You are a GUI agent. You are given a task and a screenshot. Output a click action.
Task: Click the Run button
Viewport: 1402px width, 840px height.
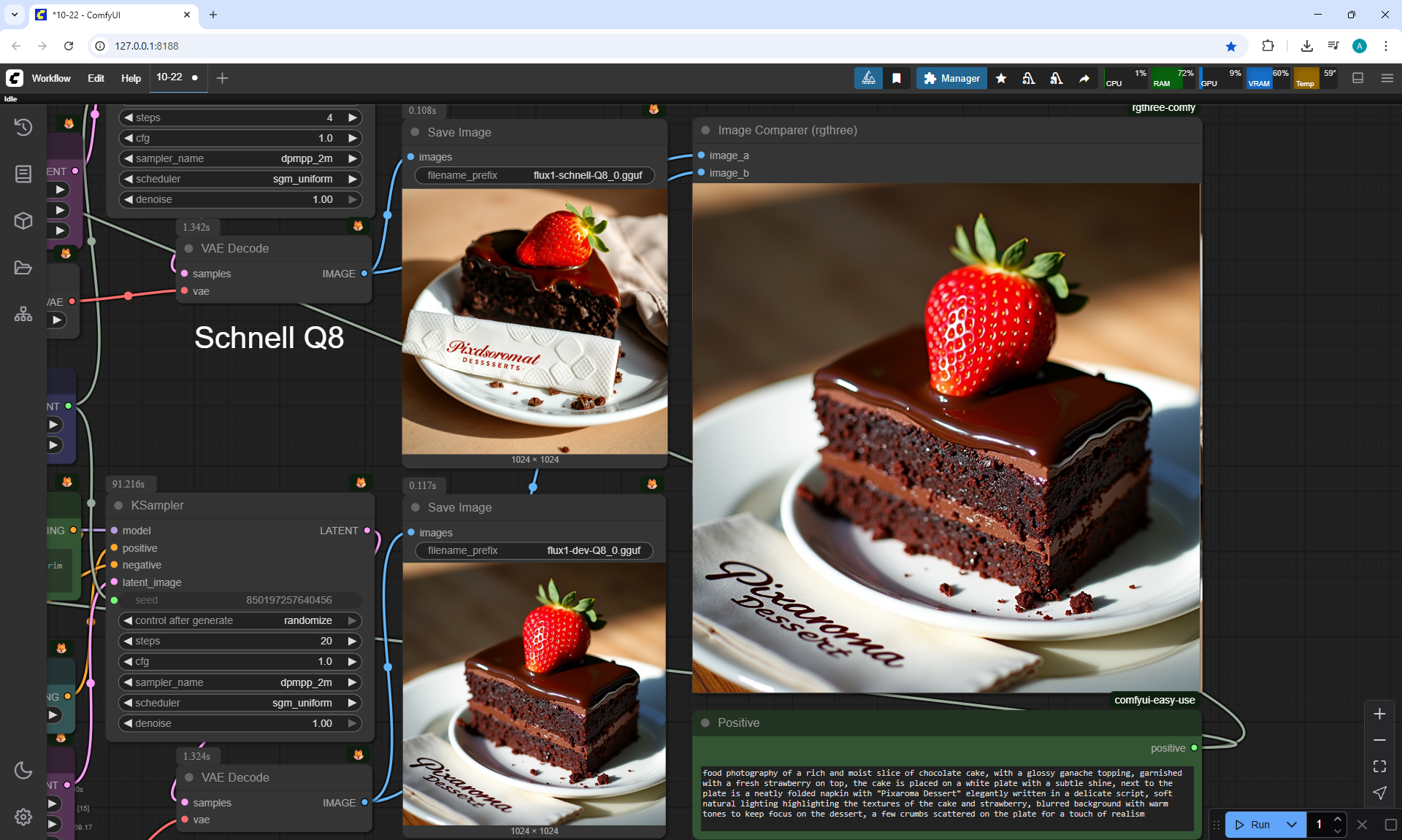point(1253,825)
